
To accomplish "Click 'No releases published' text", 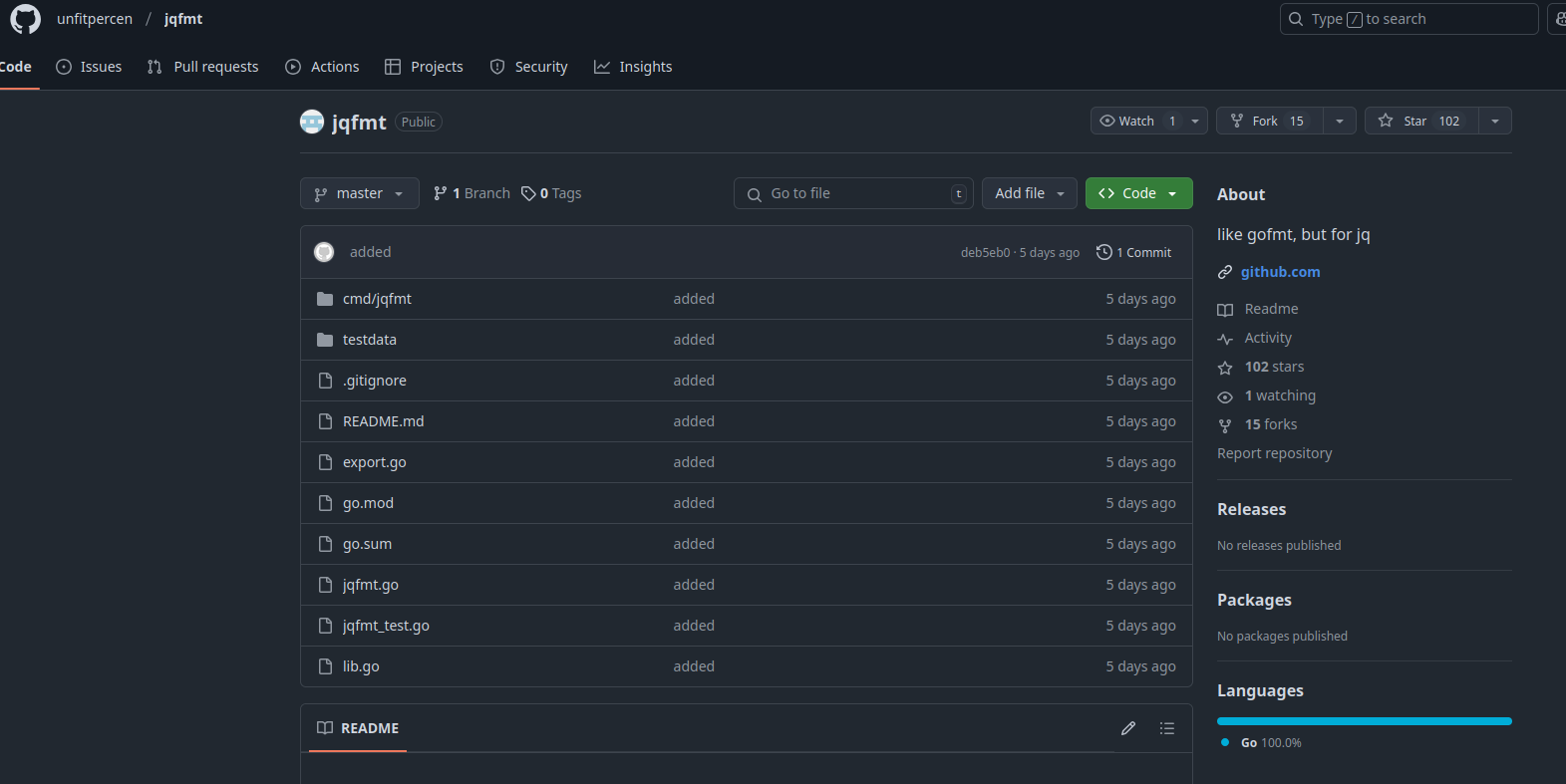I will (x=1279, y=546).
